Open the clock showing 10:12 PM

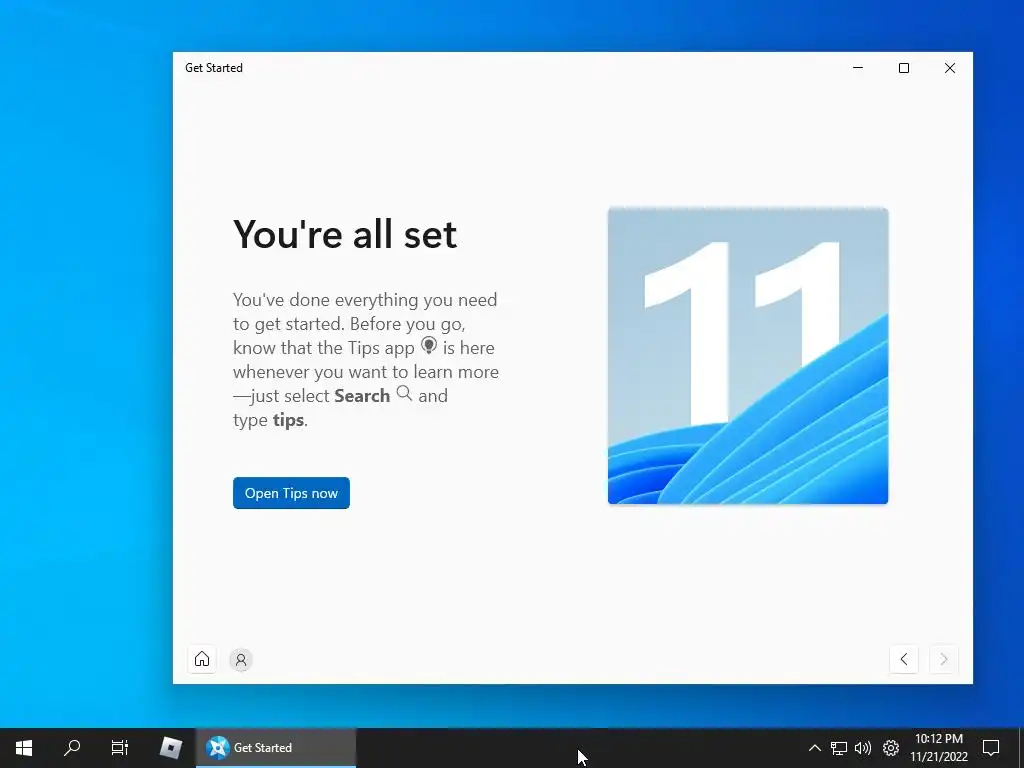(x=939, y=748)
